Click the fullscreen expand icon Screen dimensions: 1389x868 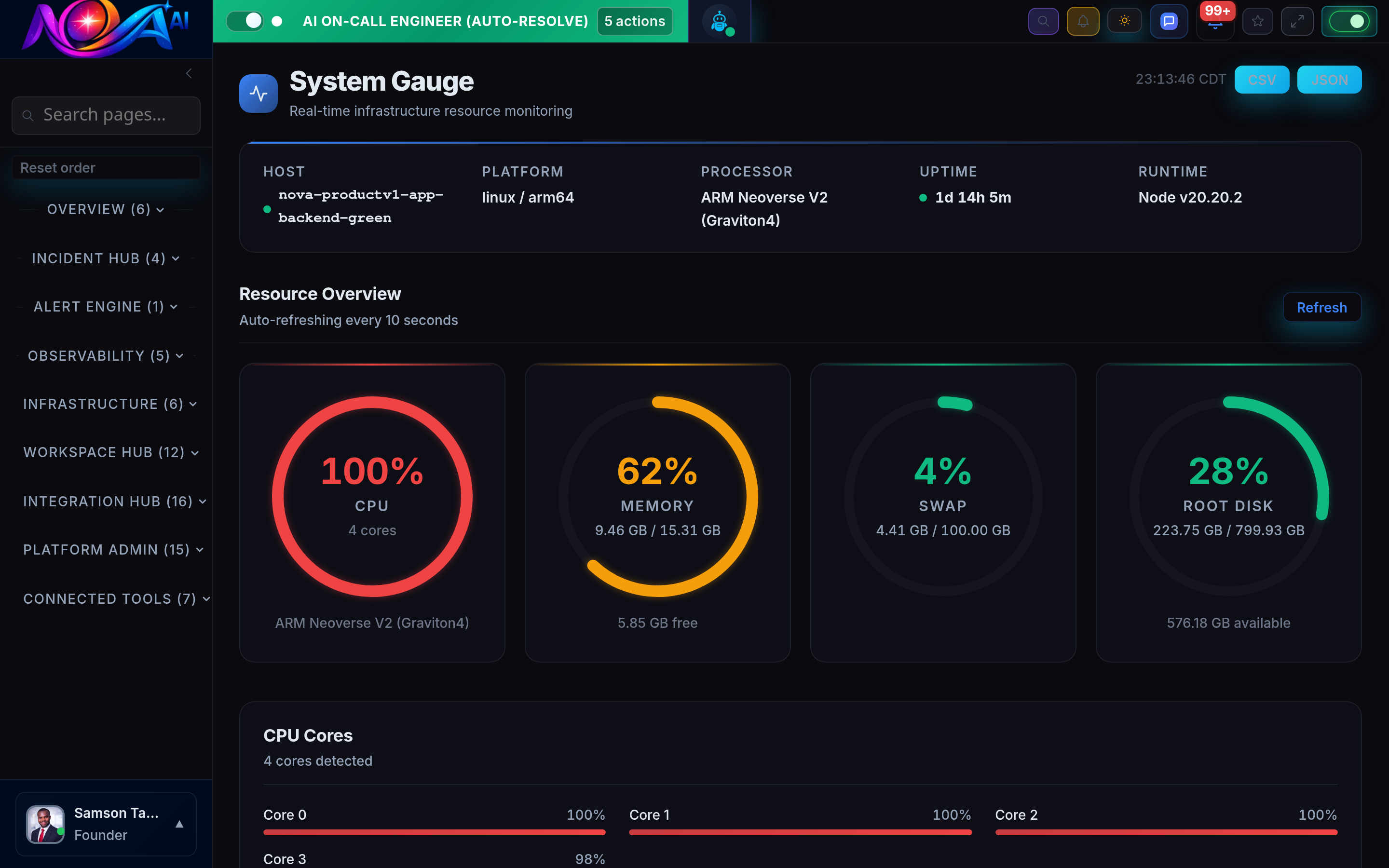pos(1297,21)
